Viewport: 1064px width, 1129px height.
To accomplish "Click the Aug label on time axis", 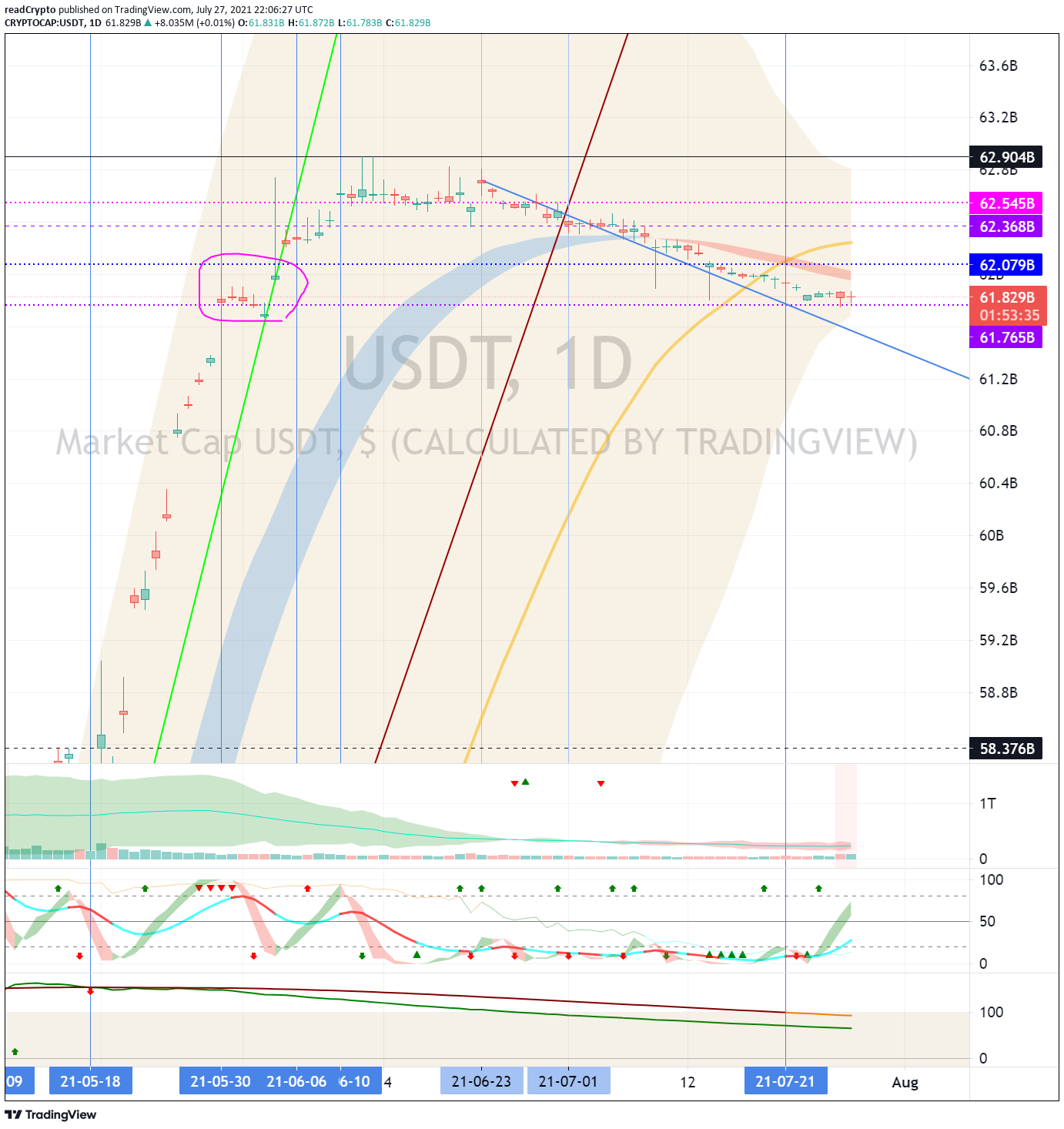I will 905,1082.
